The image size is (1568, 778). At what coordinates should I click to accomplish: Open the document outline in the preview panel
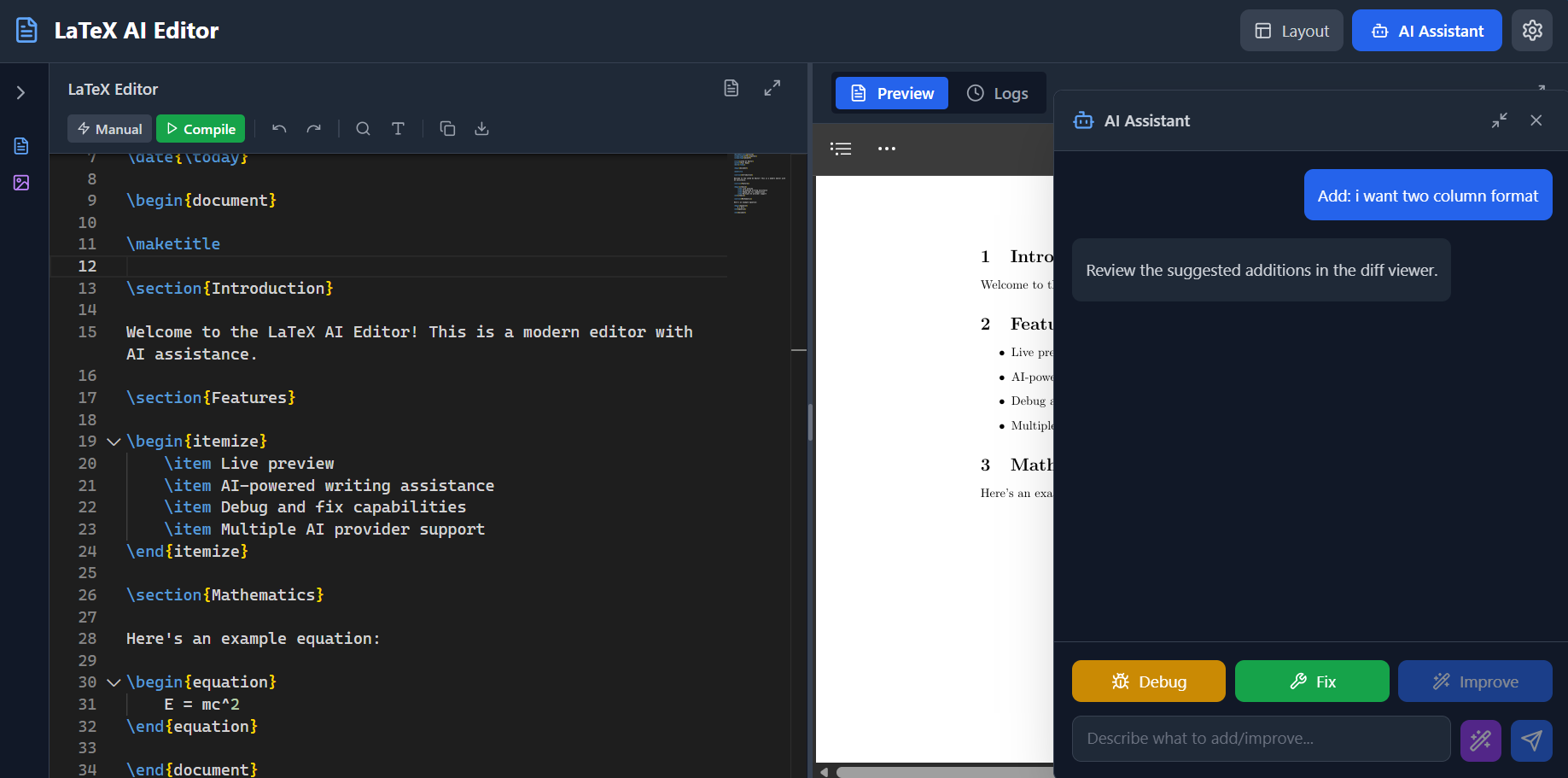pyautogui.click(x=841, y=148)
